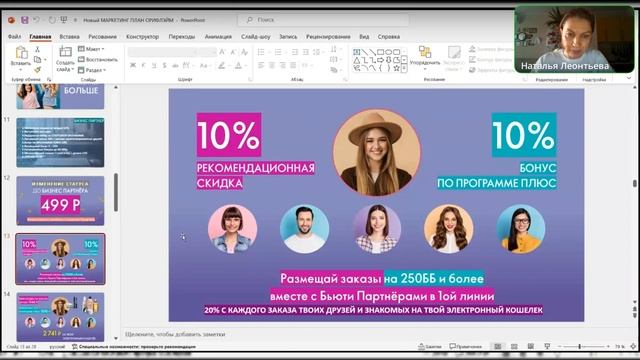Collapse the ribbon with the chevron

pos(629,79)
